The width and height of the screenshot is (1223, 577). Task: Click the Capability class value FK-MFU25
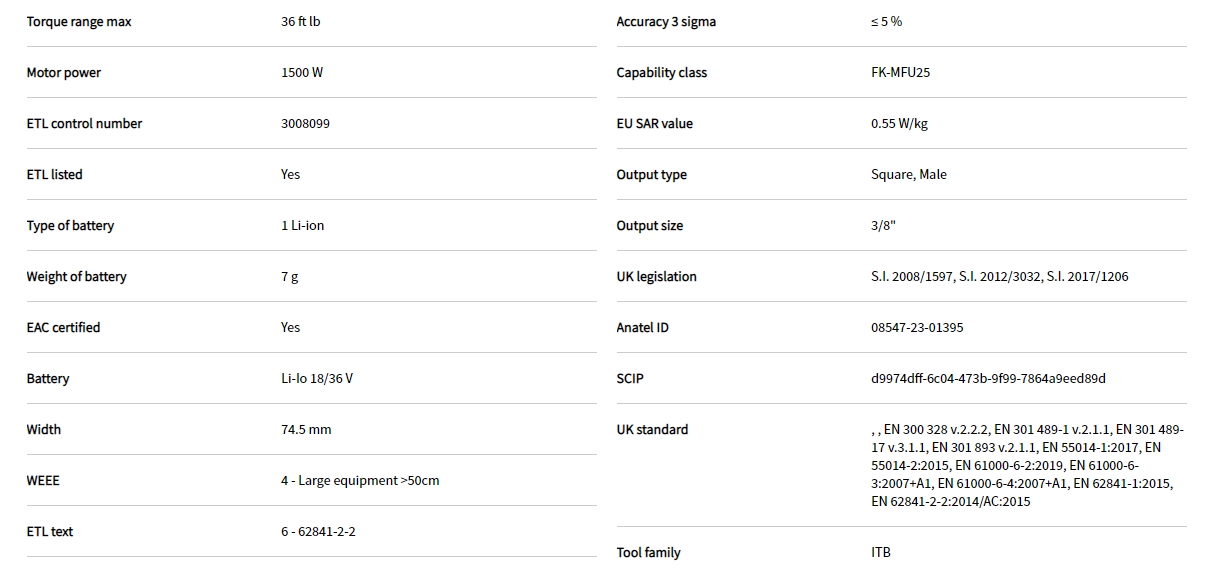tap(900, 73)
